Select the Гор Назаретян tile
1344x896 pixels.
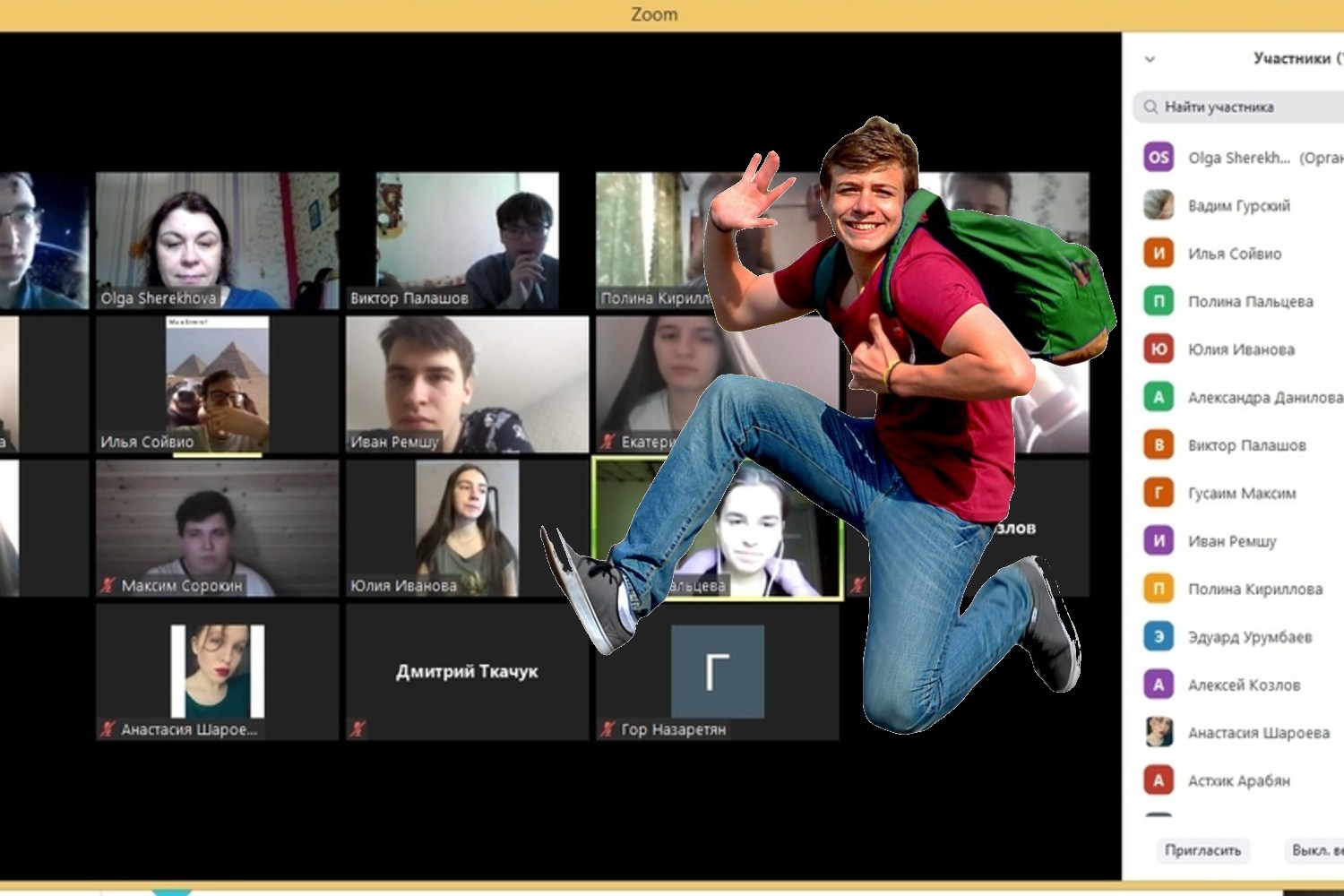click(x=717, y=672)
